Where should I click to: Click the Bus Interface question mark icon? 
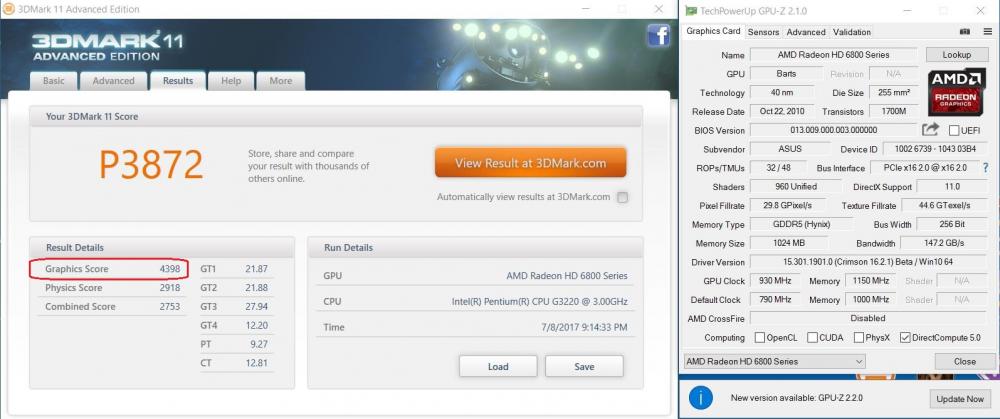click(x=985, y=168)
